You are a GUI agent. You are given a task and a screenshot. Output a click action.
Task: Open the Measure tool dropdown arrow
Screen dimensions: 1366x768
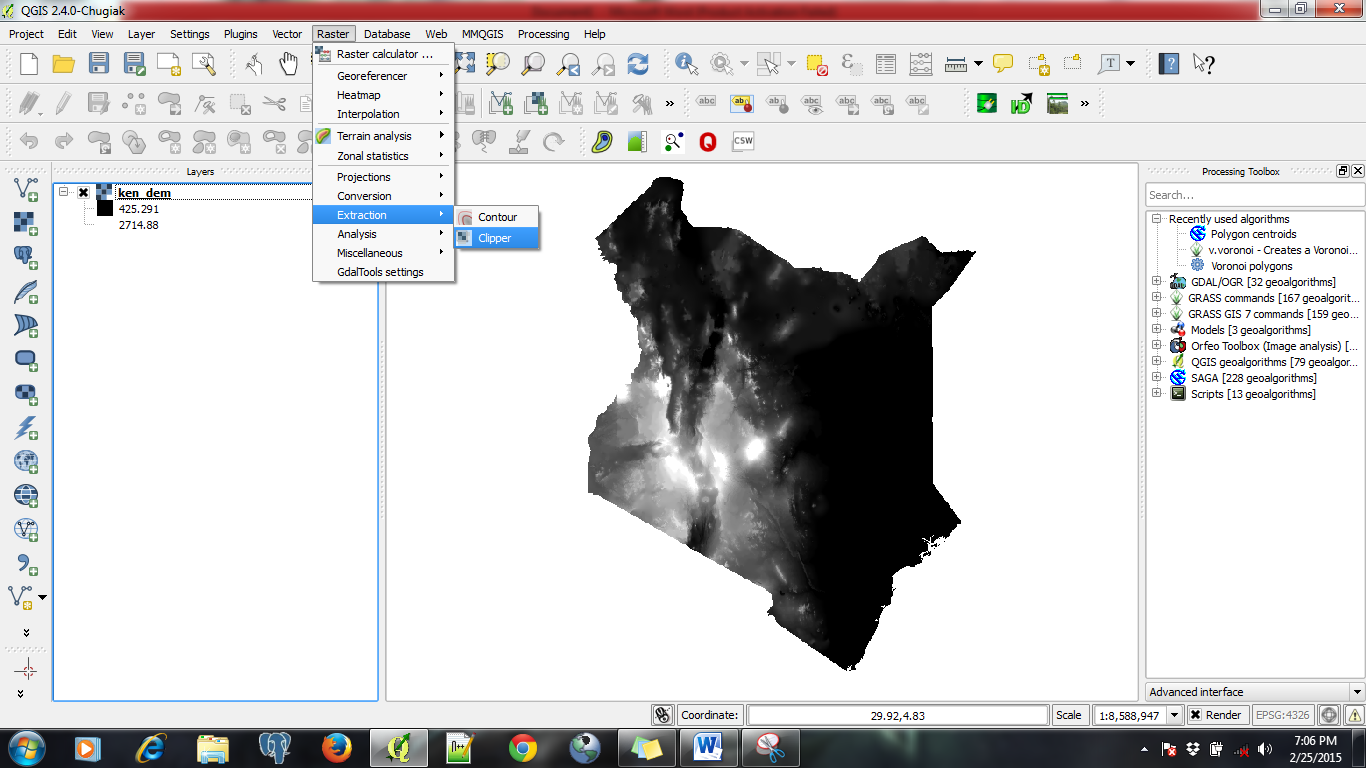click(x=978, y=64)
